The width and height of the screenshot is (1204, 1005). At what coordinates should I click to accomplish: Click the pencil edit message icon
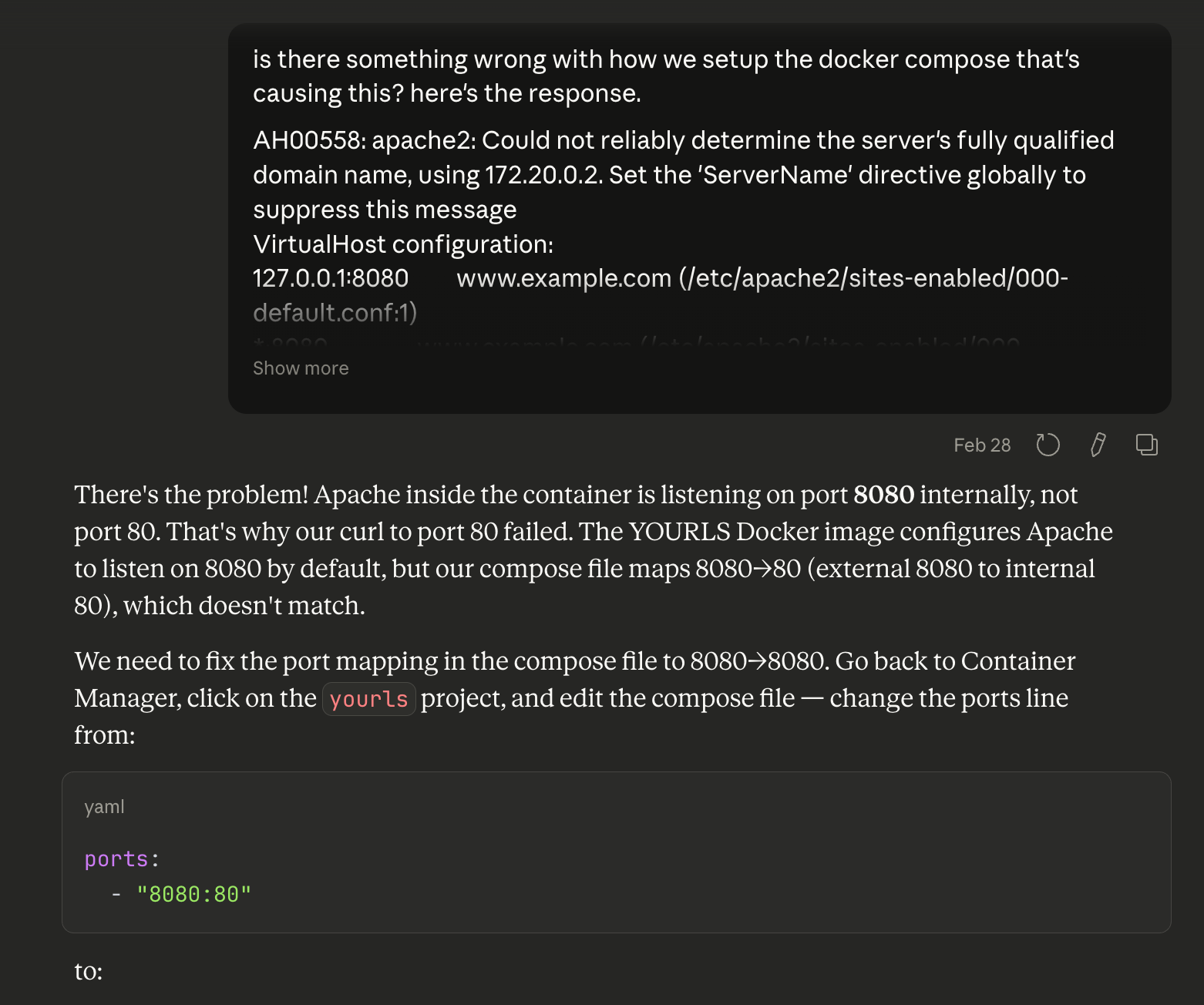[1098, 445]
